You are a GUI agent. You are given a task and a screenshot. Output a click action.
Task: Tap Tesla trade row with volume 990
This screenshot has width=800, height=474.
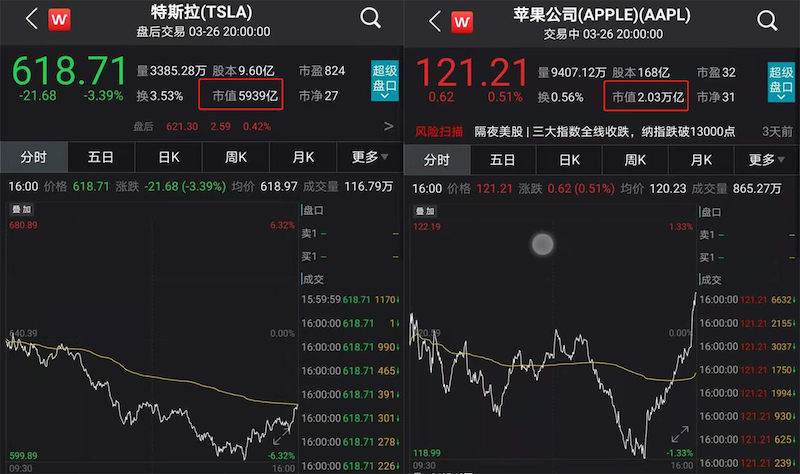pos(351,347)
